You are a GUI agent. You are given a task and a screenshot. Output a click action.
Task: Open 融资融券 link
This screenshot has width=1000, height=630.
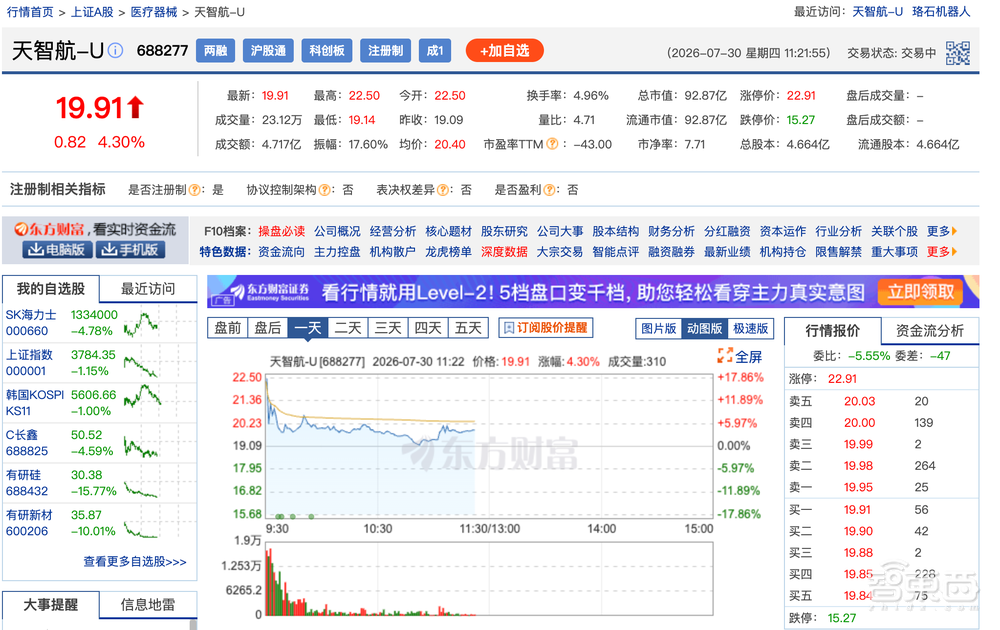tap(672, 252)
